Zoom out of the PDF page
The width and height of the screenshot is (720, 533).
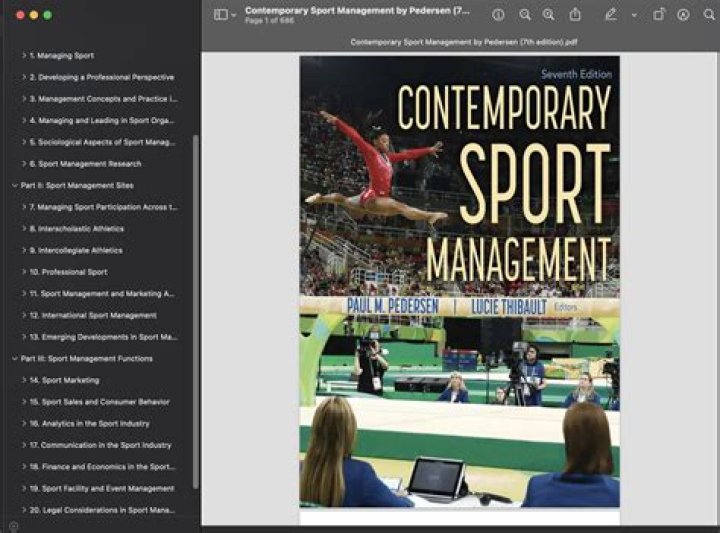click(525, 15)
